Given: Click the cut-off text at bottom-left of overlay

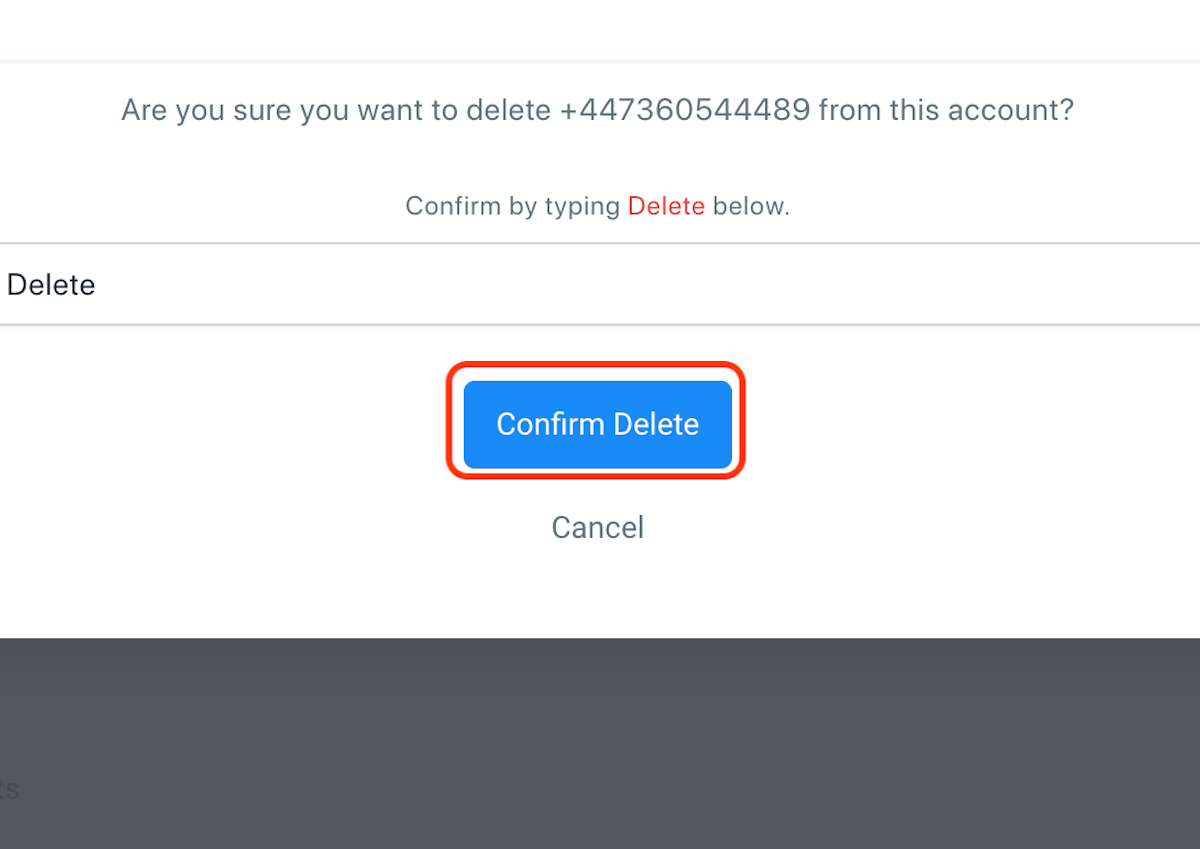Looking at the screenshot, I should point(9,790).
